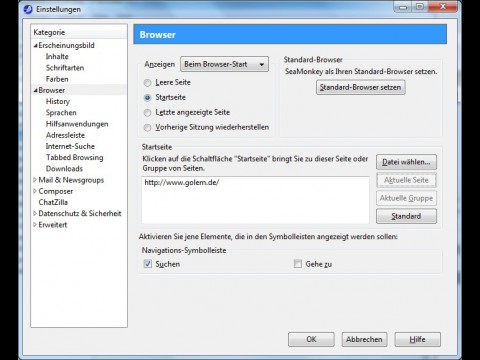
Task: Select the Leere Seite radio option
Action: (x=147, y=83)
